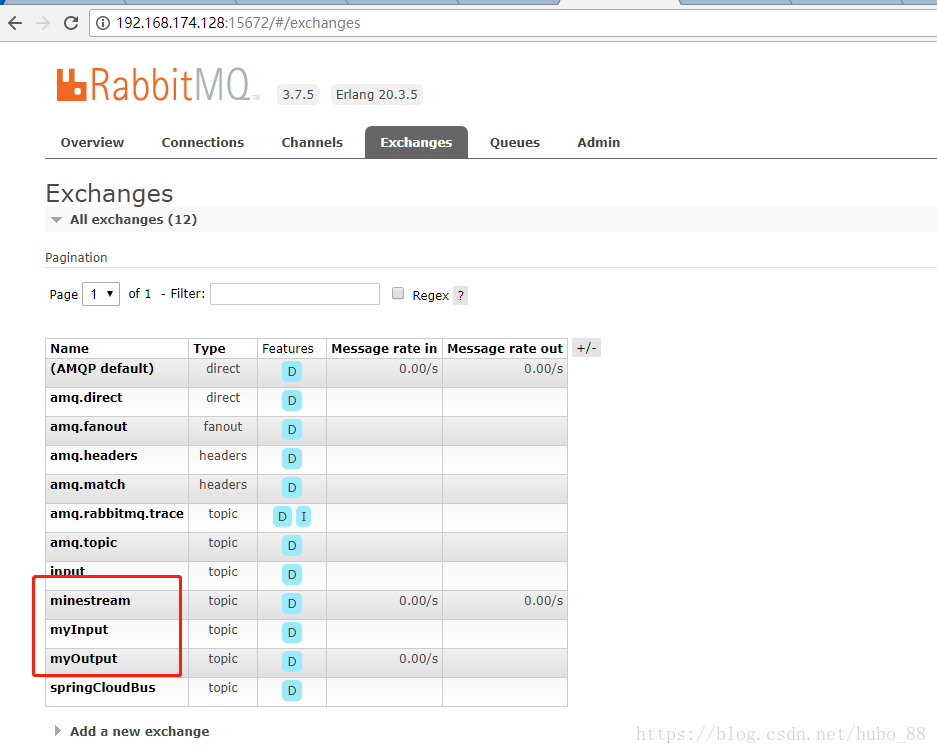Click the +/- column toggle button
The width and height of the screenshot is (937, 754).
[586, 348]
